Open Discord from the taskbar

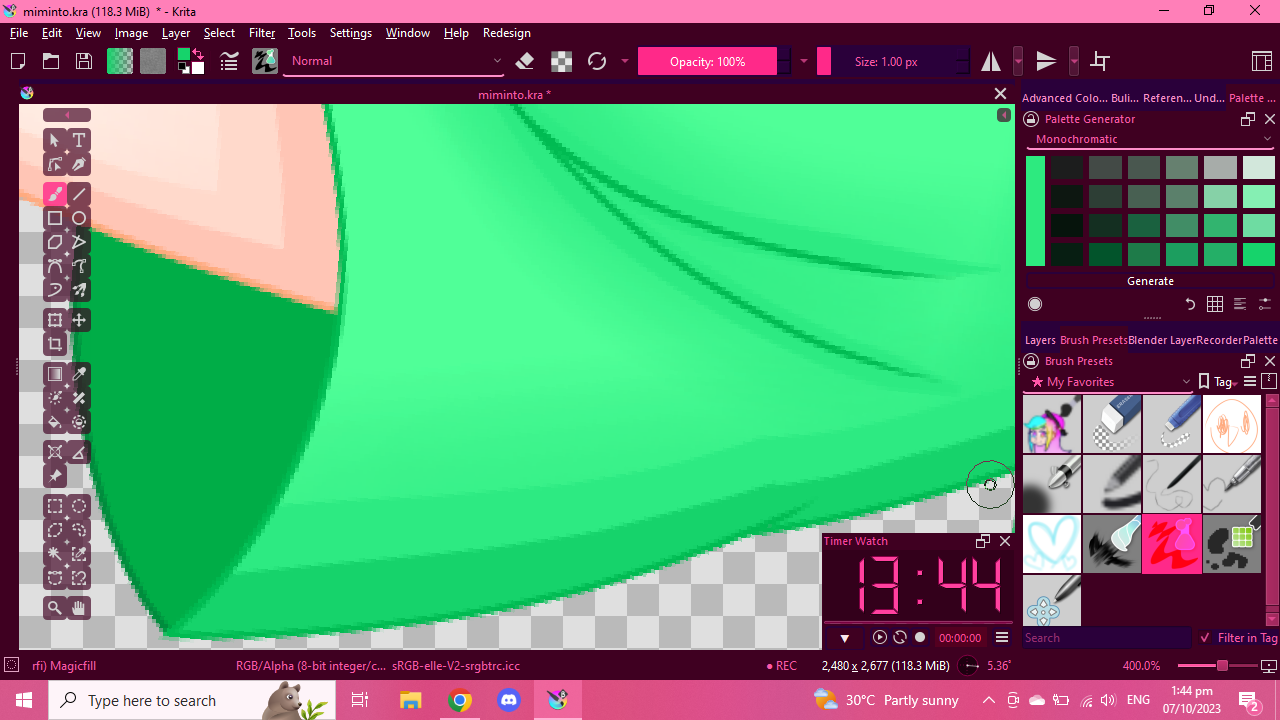point(509,700)
